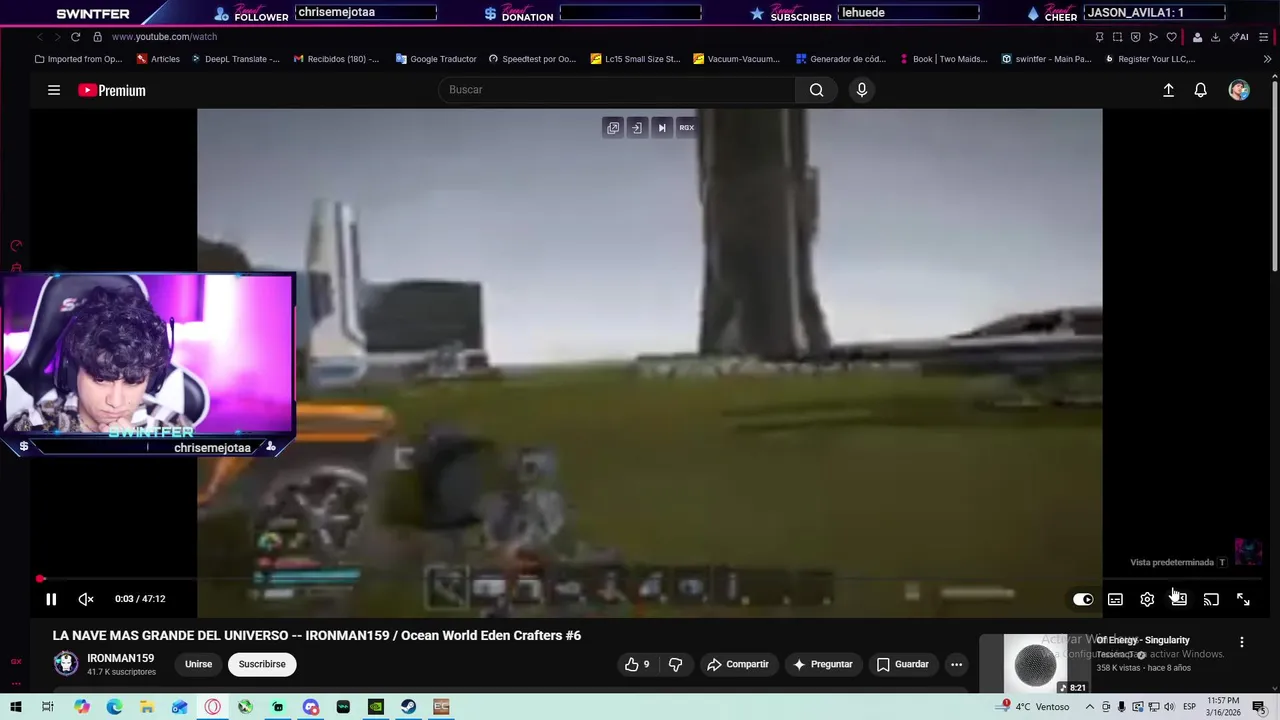The height and width of the screenshot is (720, 1280).
Task: Click the youtube.com address bar
Action: (x=164, y=37)
